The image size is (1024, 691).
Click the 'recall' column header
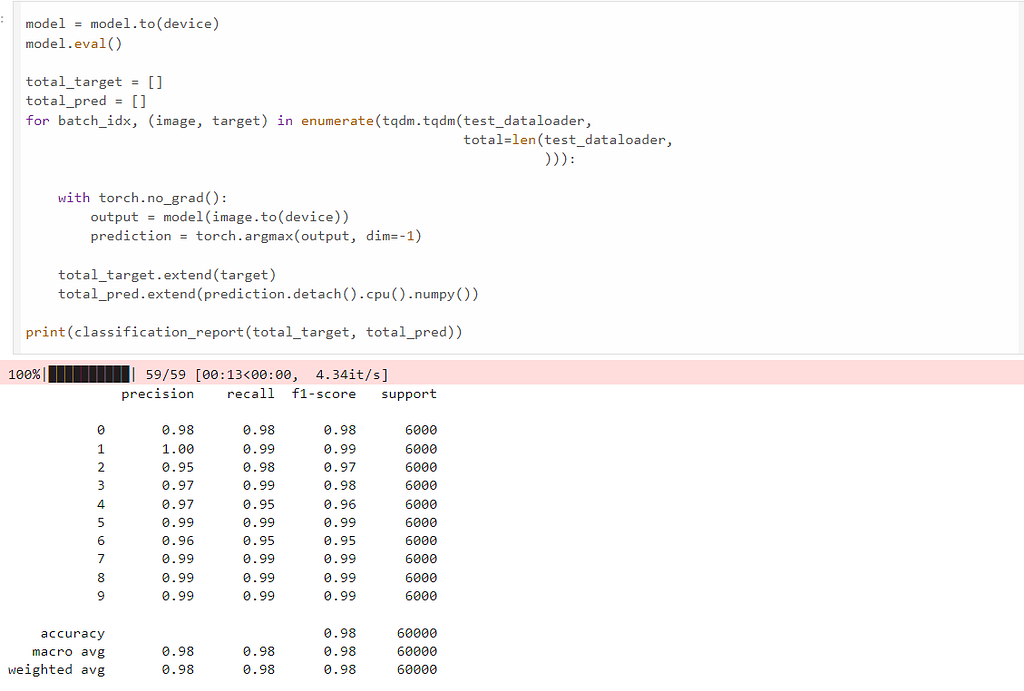250,394
